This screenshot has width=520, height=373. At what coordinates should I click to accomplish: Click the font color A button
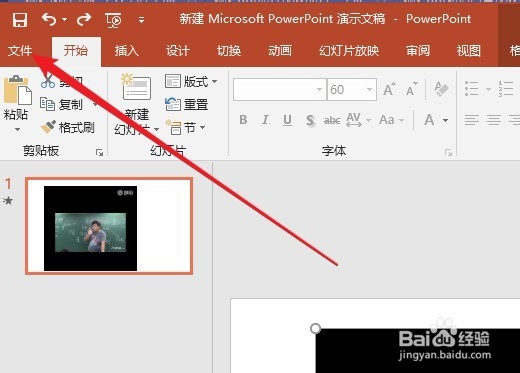pos(429,120)
